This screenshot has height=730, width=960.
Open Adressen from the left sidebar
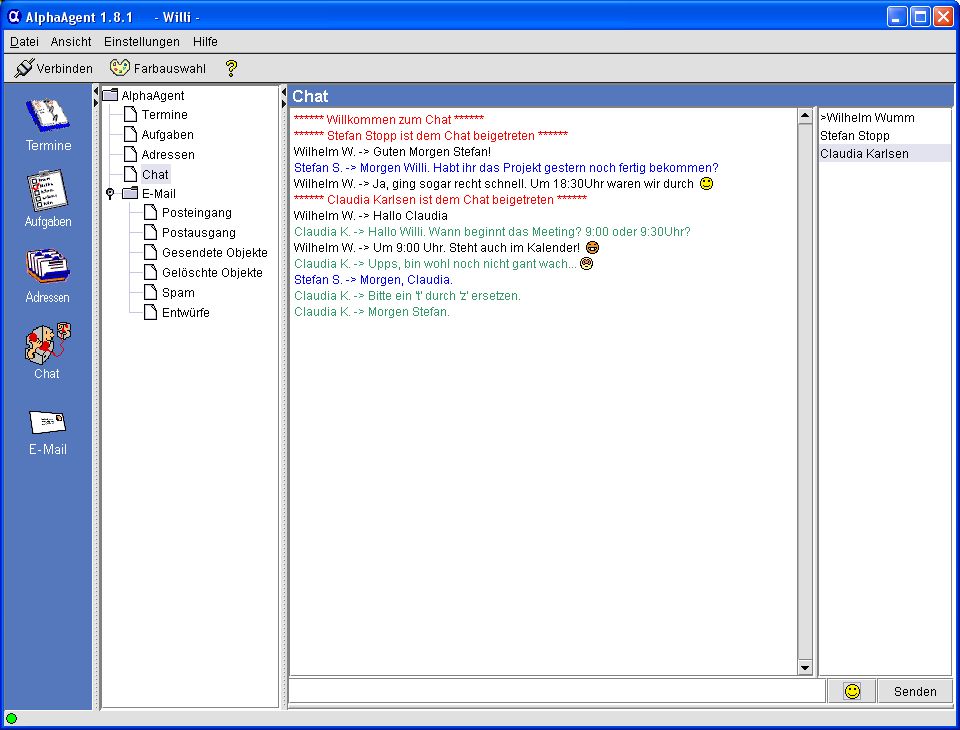coord(48,274)
